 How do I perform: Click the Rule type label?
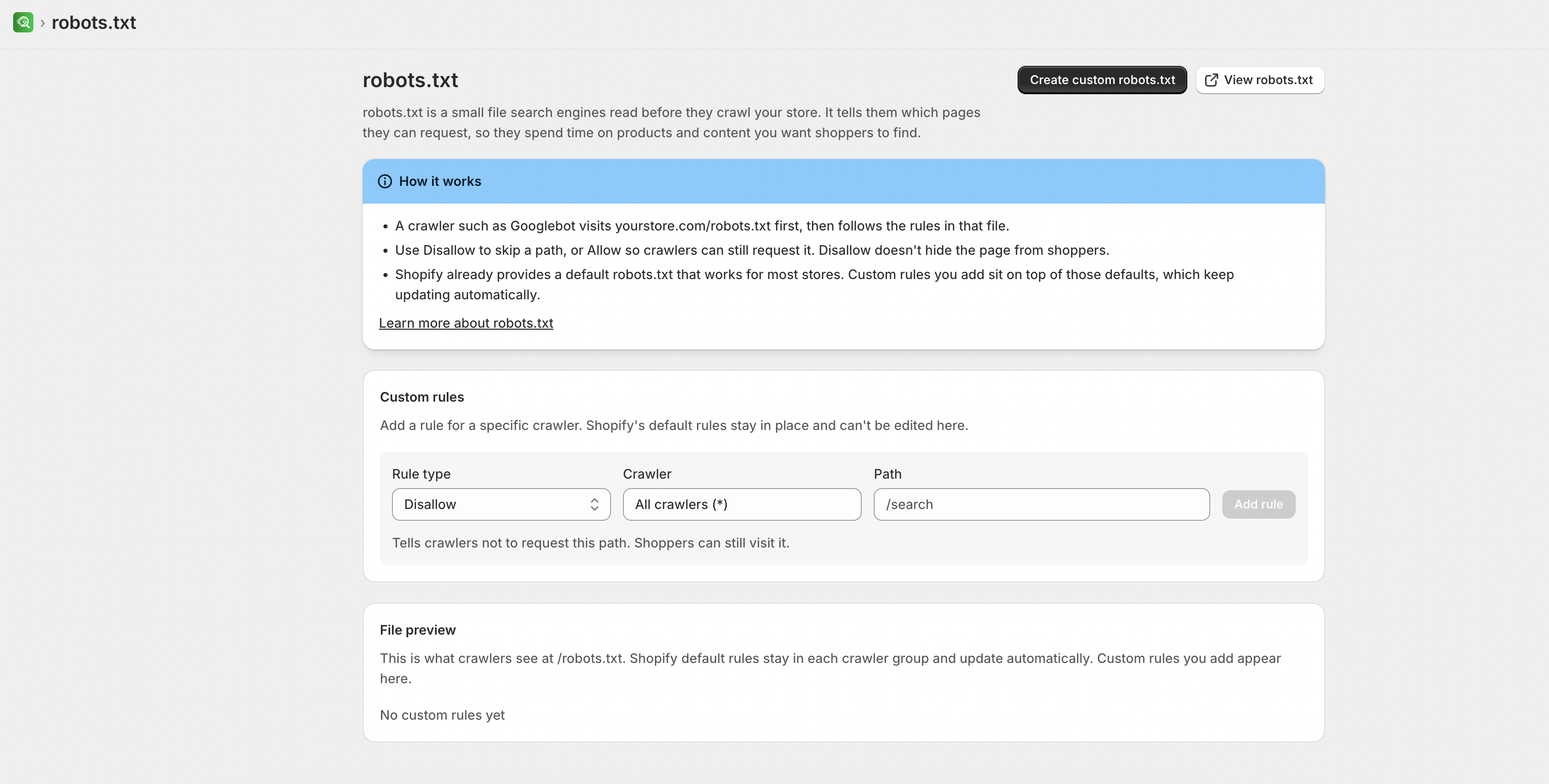[421, 474]
